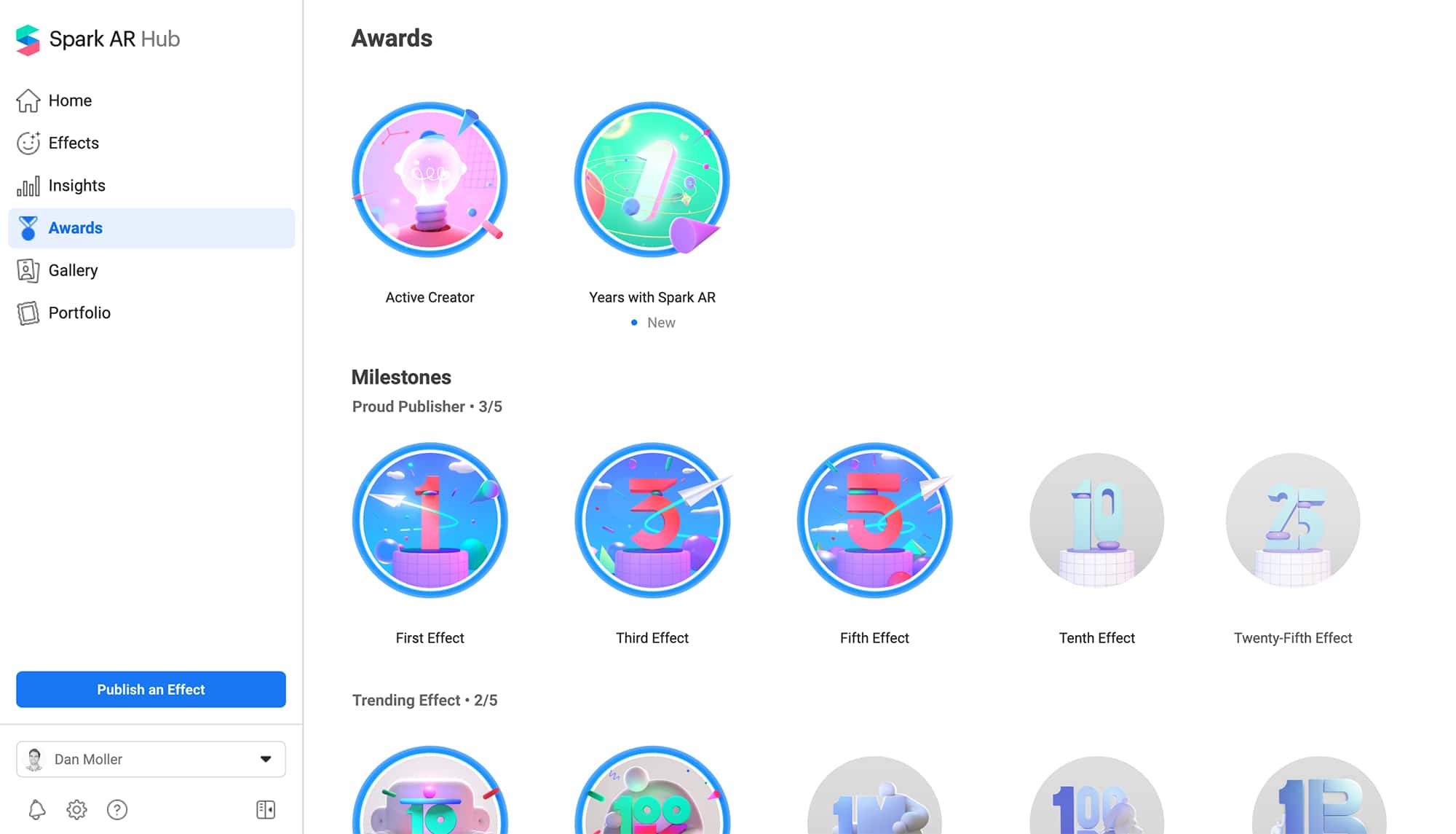Click the Home navigation icon
This screenshot has height=834, width=1456.
click(x=27, y=100)
